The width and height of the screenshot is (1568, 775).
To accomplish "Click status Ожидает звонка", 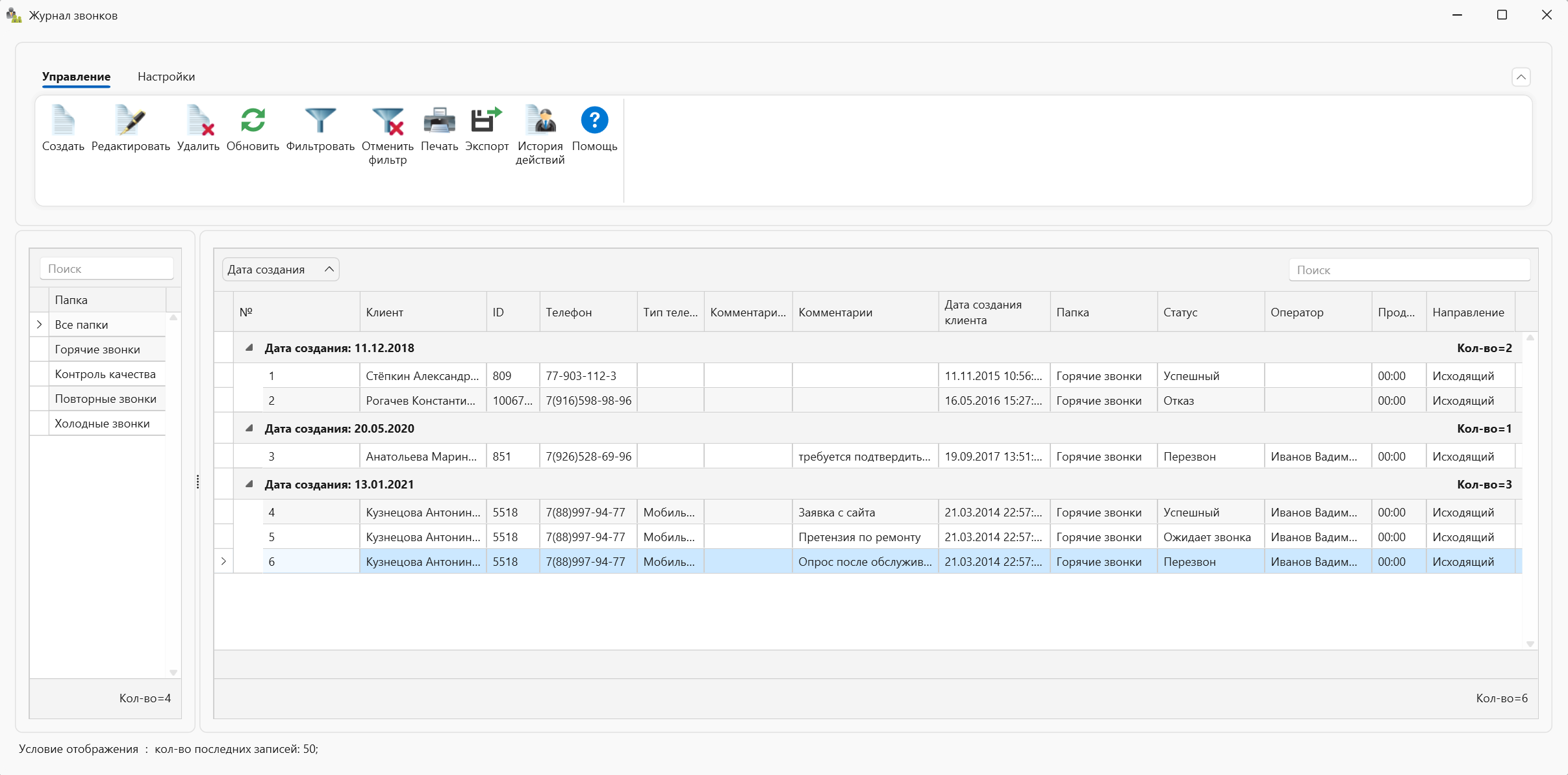I will pos(1211,537).
